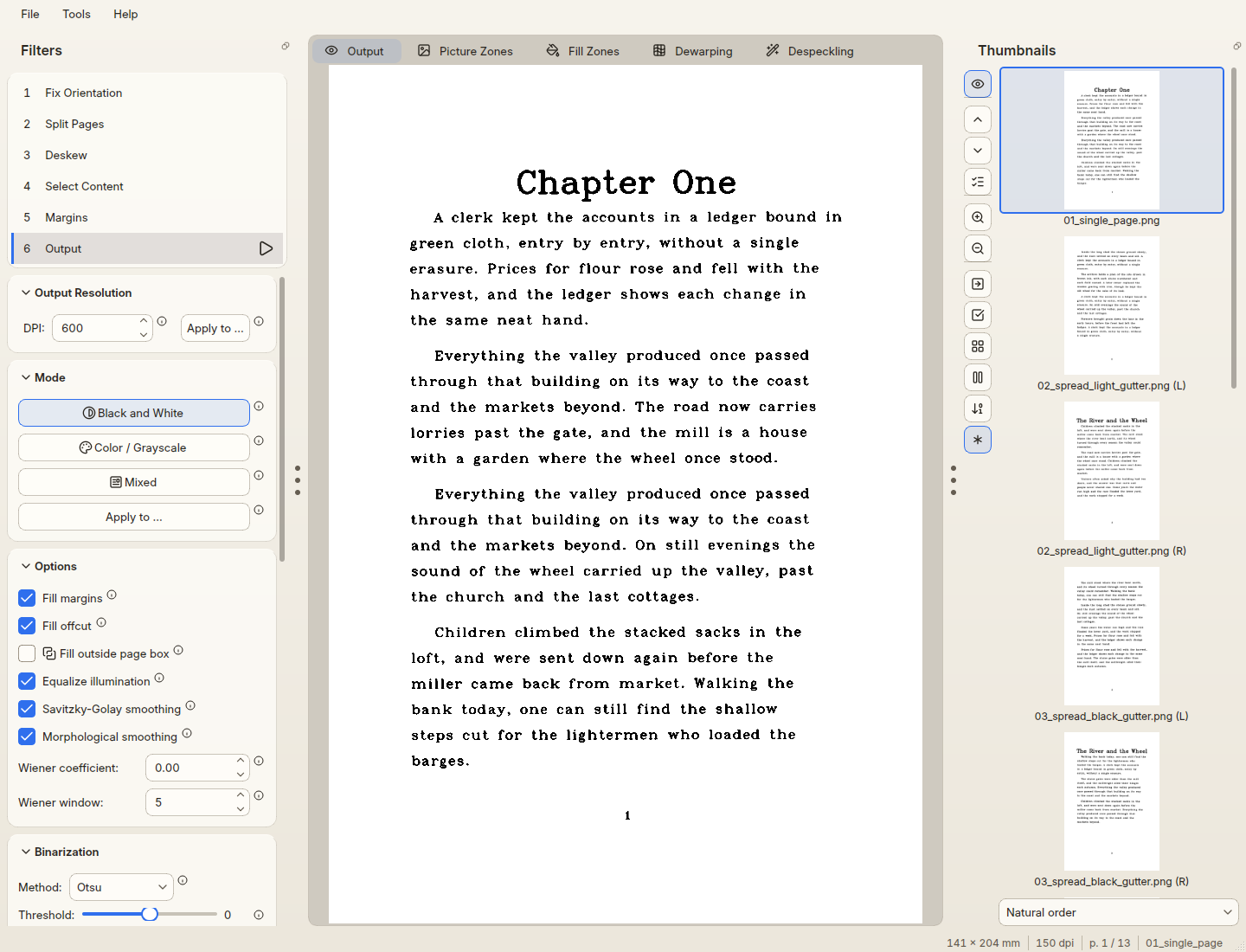This screenshot has width=1246, height=952.
Task: Select Mixed mode button
Action: (x=134, y=482)
